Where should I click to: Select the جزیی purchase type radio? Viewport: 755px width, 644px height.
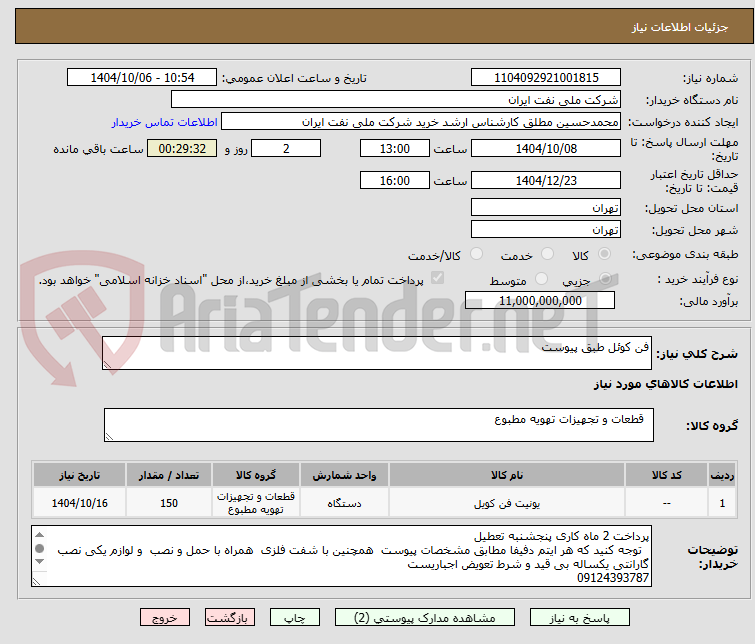605,279
